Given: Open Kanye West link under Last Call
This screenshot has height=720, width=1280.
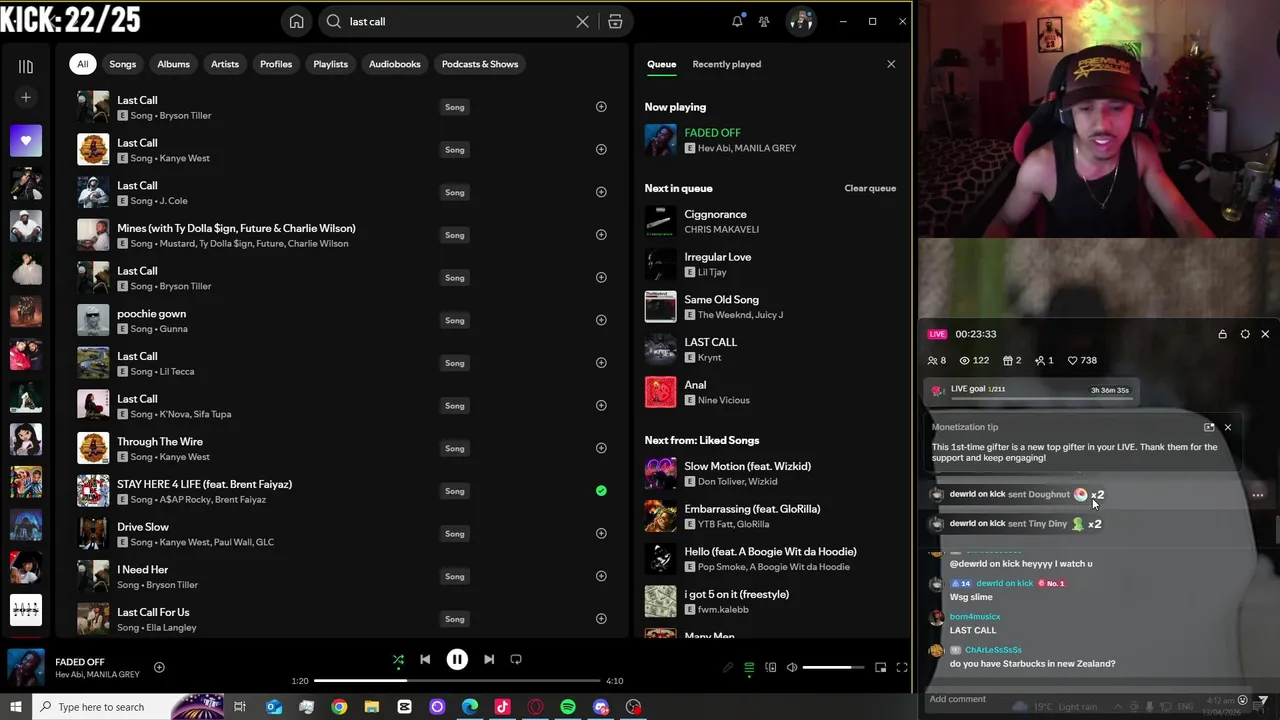Looking at the screenshot, I should click(x=183, y=158).
